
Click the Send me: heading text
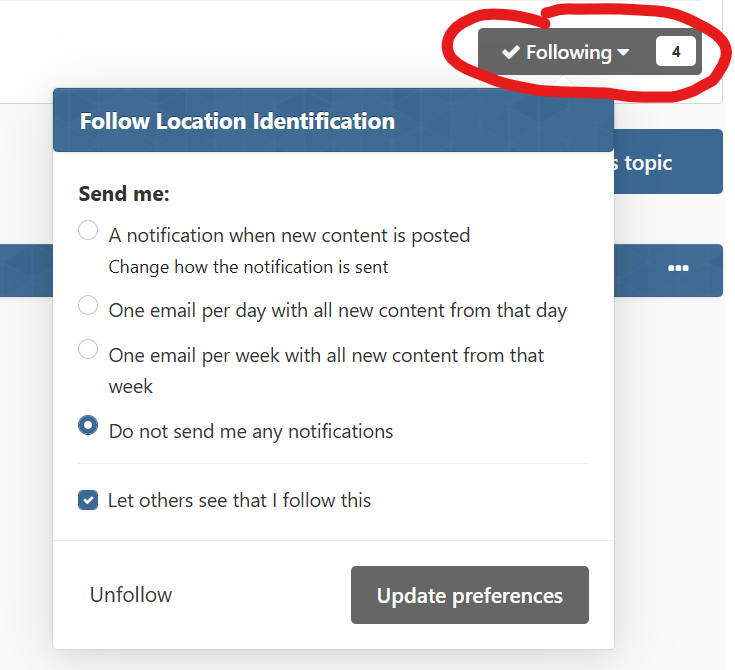pos(124,194)
